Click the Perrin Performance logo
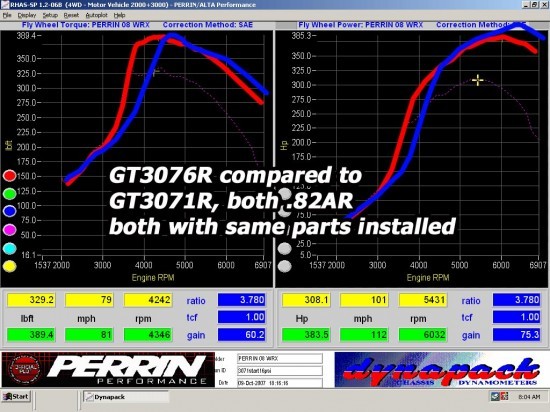 tap(108, 370)
